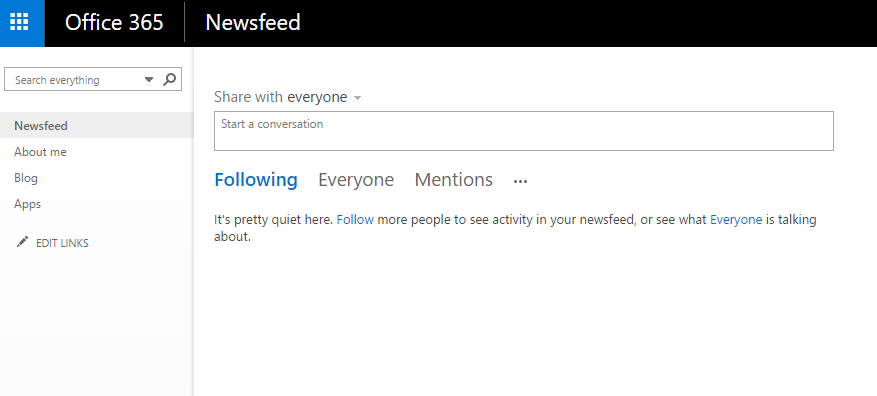Open About me in the sidebar
The width and height of the screenshot is (877, 396).
point(40,152)
